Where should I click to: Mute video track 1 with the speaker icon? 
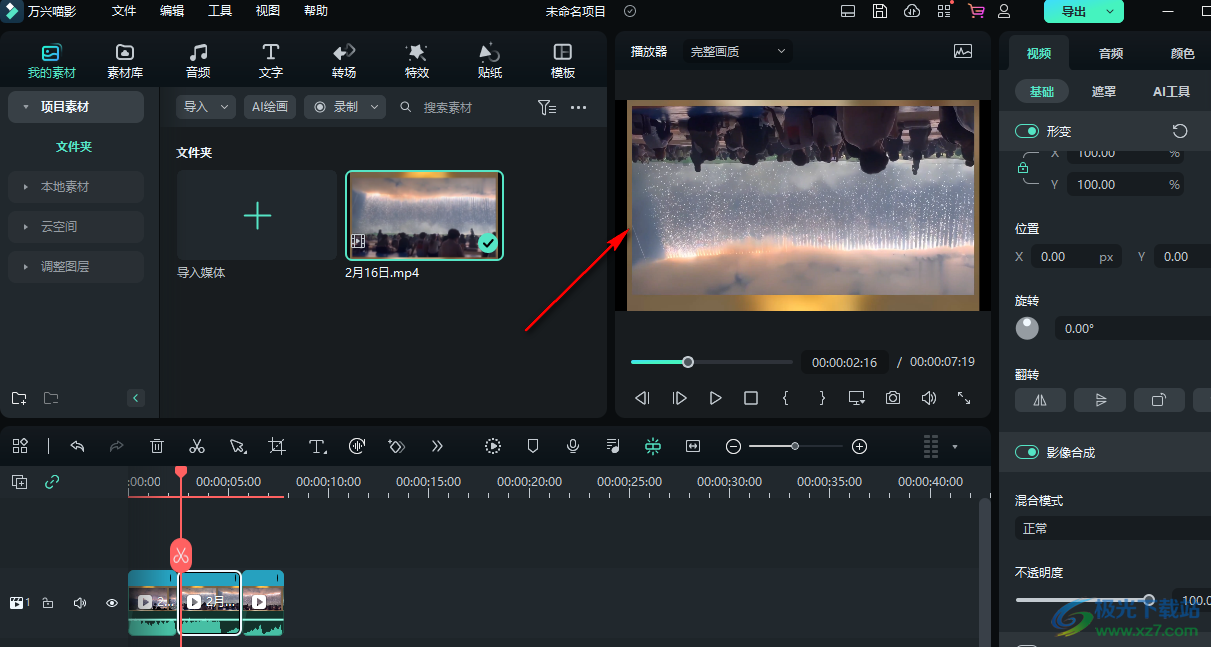[80, 603]
